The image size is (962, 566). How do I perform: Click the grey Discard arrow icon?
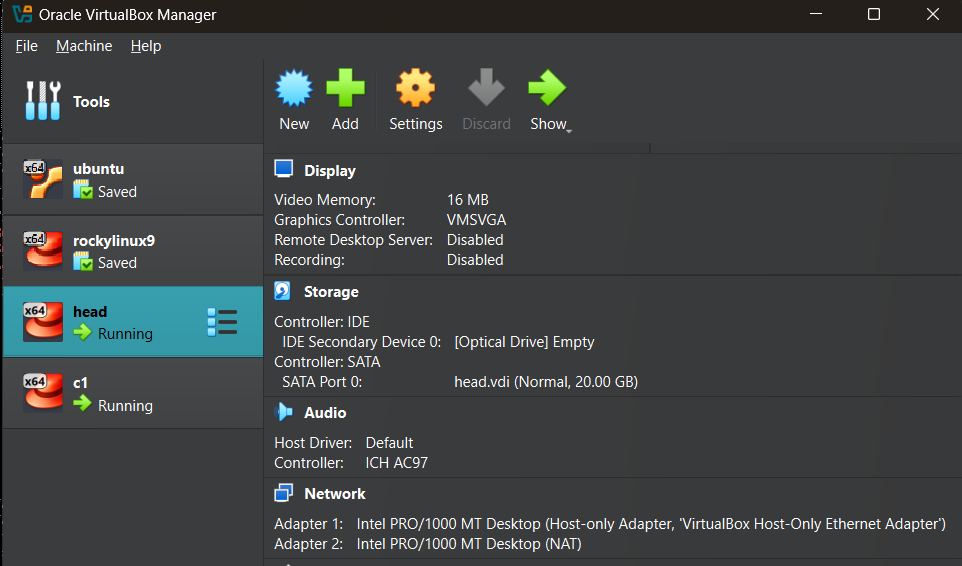[x=487, y=88]
